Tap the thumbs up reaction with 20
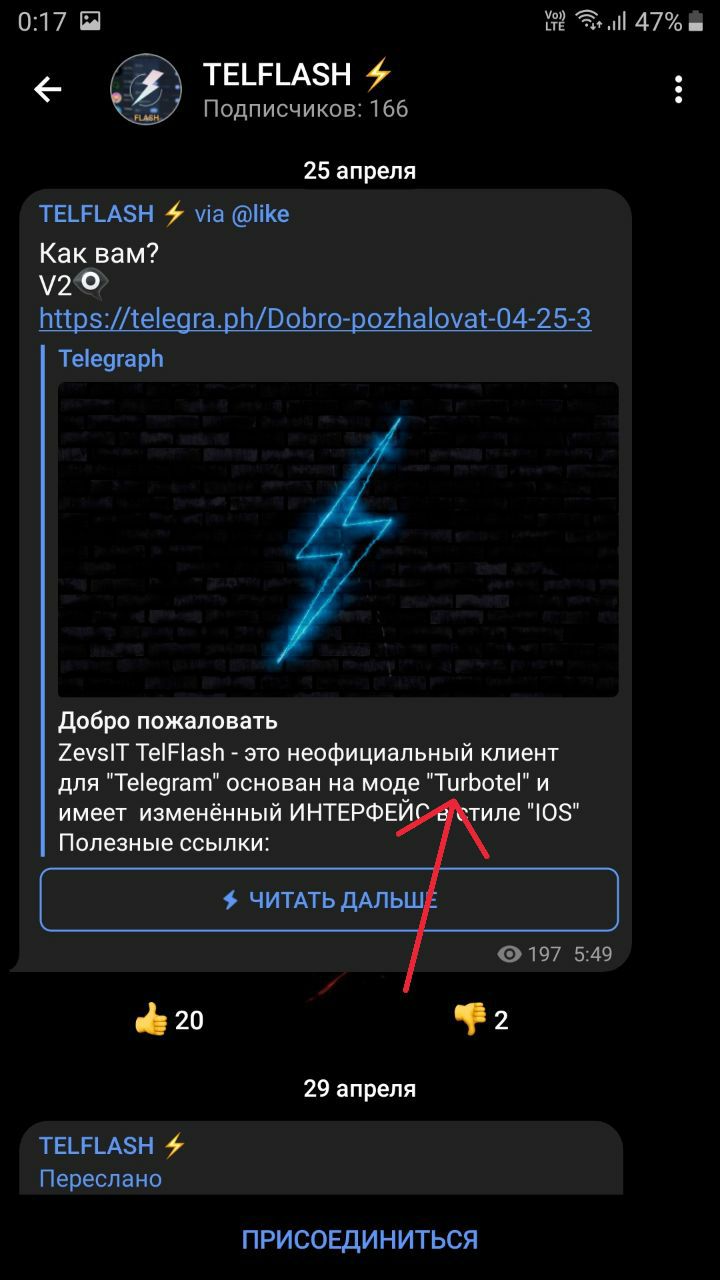 pyautogui.click(x=168, y=1020)
